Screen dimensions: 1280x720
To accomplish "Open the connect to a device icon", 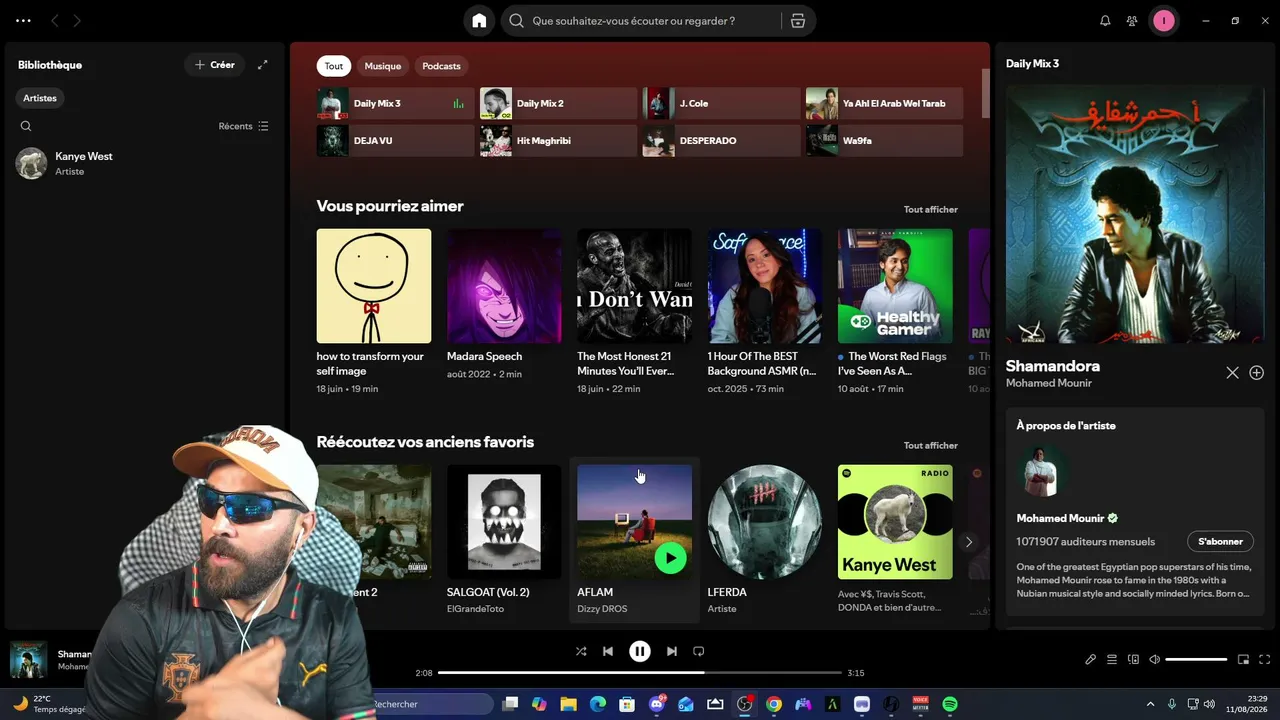I will click(1133, 659).
